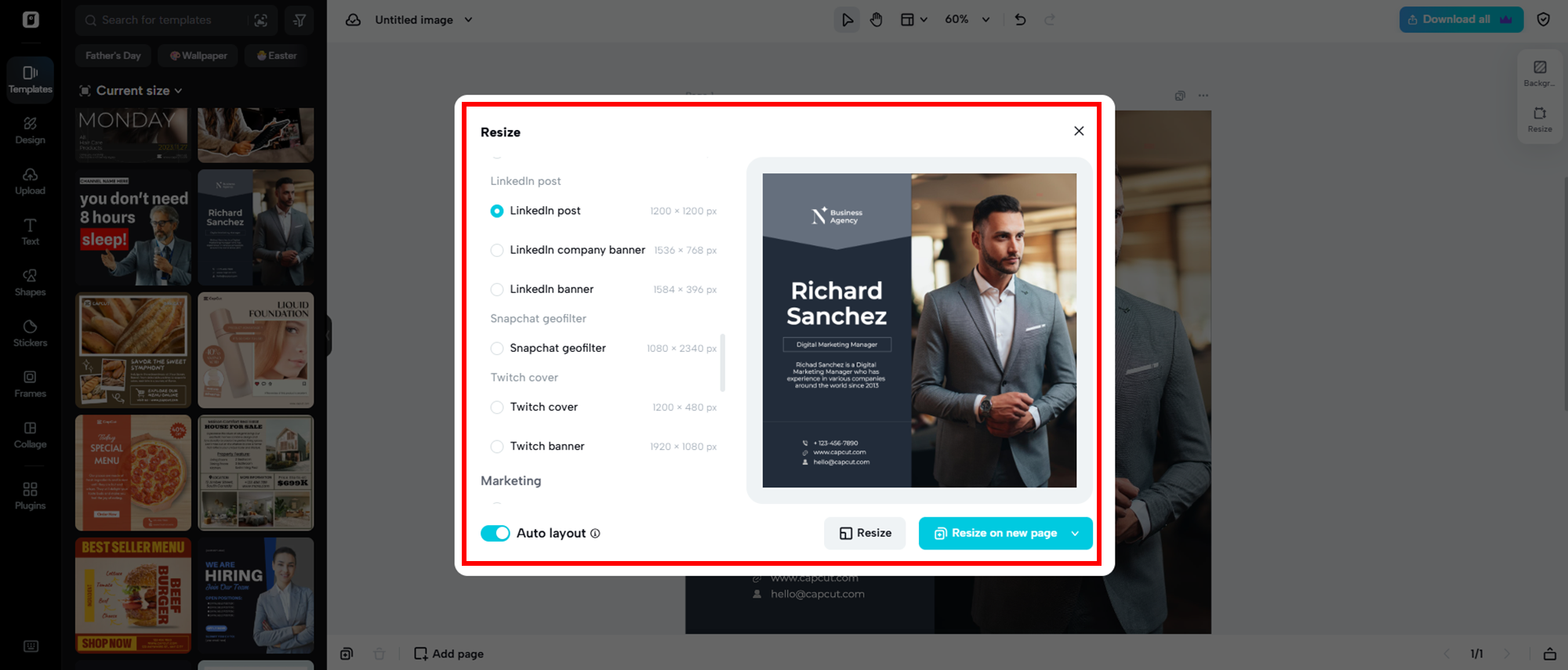Screen dimensions: 1568x670
Task: Click the Resize button in dialog
Action: coord(865,534)
